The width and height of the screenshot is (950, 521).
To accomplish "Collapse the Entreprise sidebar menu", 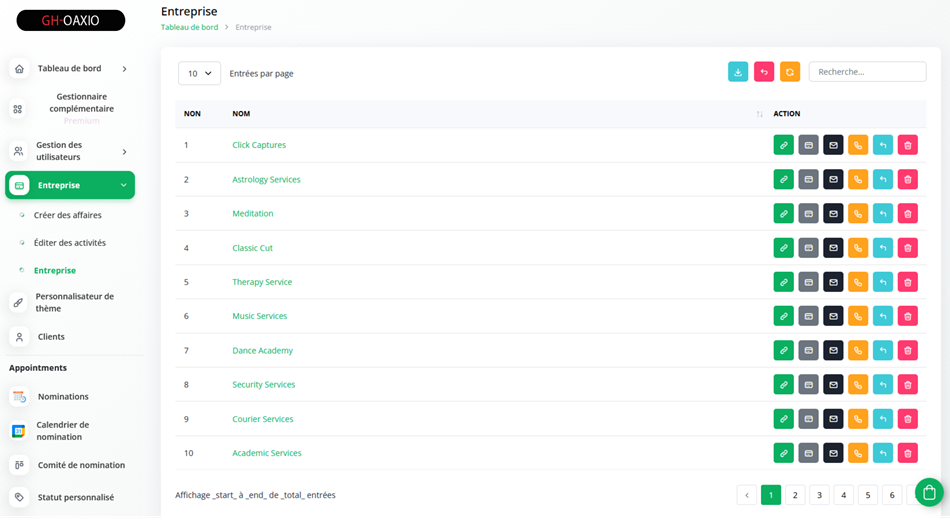I will (x=70, y=185).
